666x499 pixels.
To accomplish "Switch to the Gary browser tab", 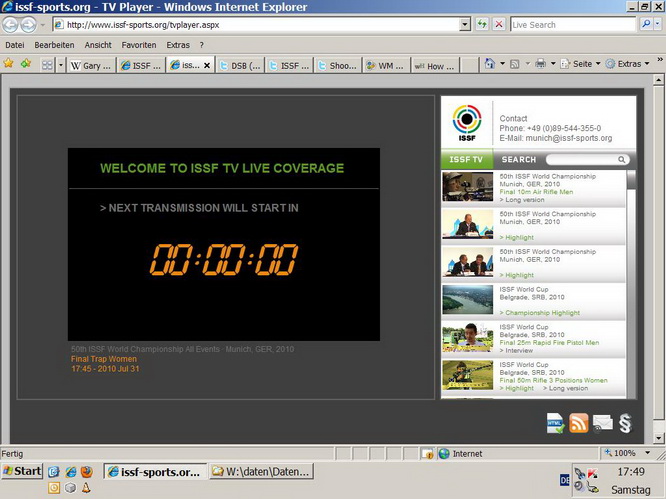I will [x=90, y=65].
